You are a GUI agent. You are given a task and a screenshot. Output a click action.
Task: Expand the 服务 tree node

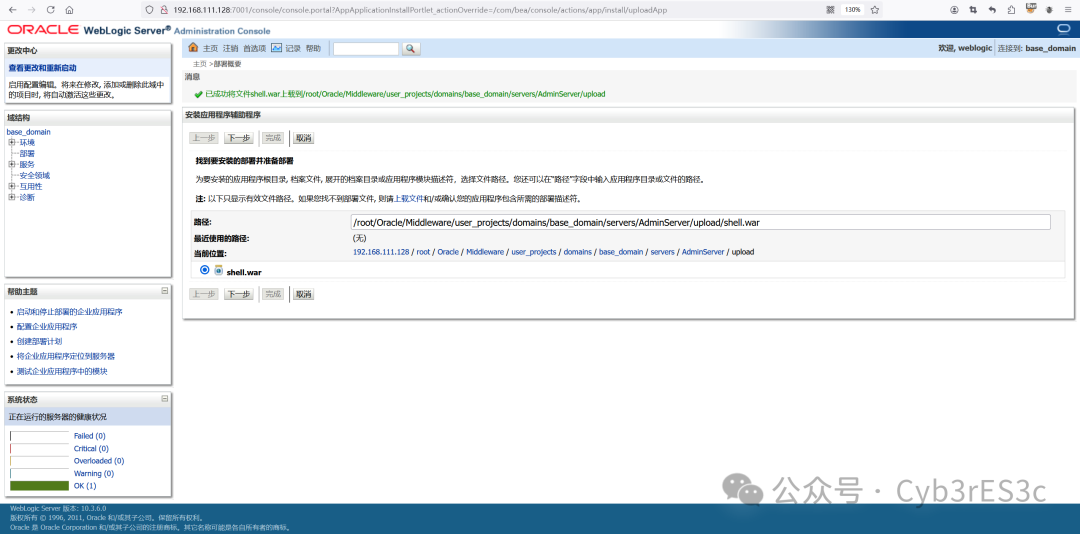tap(12, 165)
